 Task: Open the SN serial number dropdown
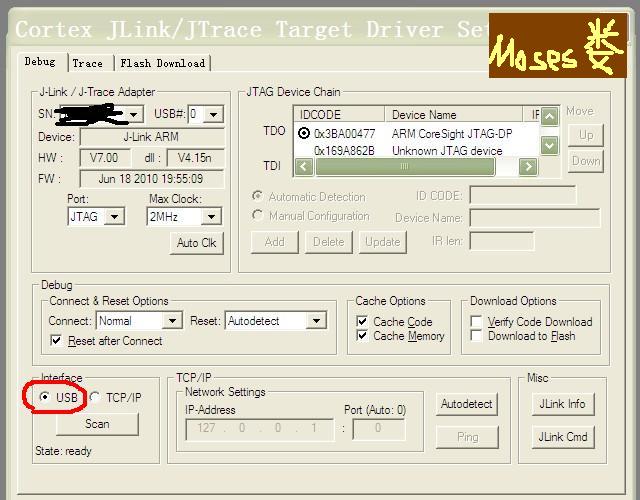pos(133,114)
